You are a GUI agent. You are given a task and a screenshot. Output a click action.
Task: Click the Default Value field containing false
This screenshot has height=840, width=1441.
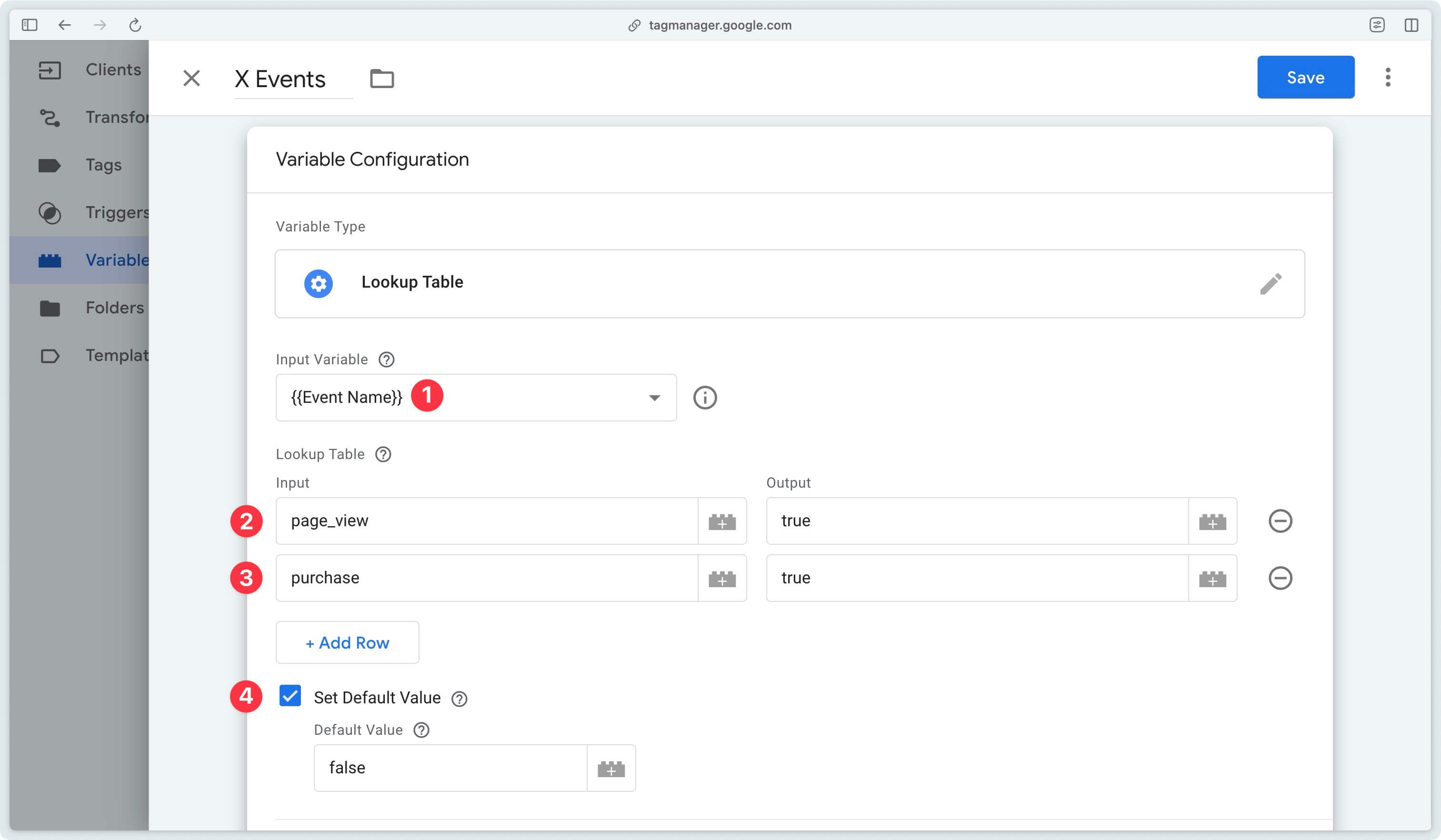click(450, 768)
